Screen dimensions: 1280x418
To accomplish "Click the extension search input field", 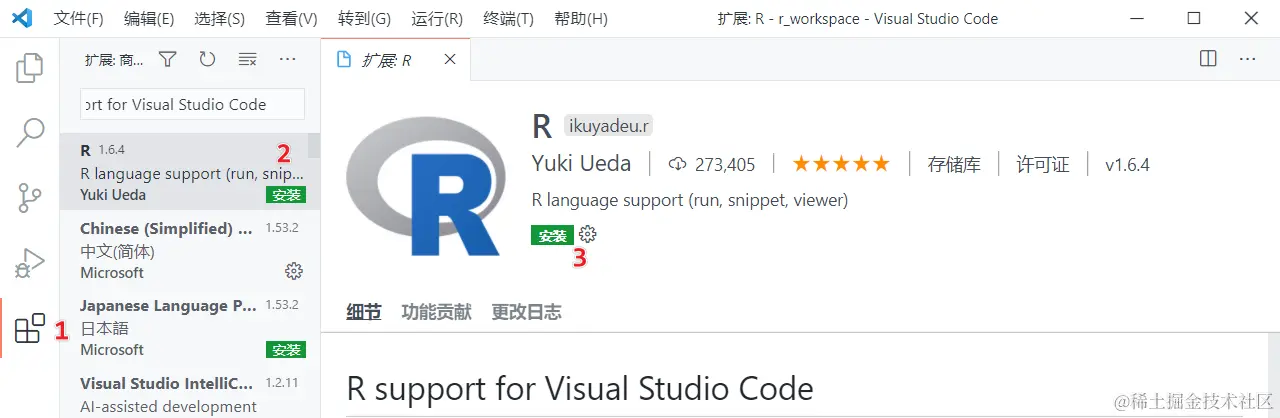I will point(192,104).
